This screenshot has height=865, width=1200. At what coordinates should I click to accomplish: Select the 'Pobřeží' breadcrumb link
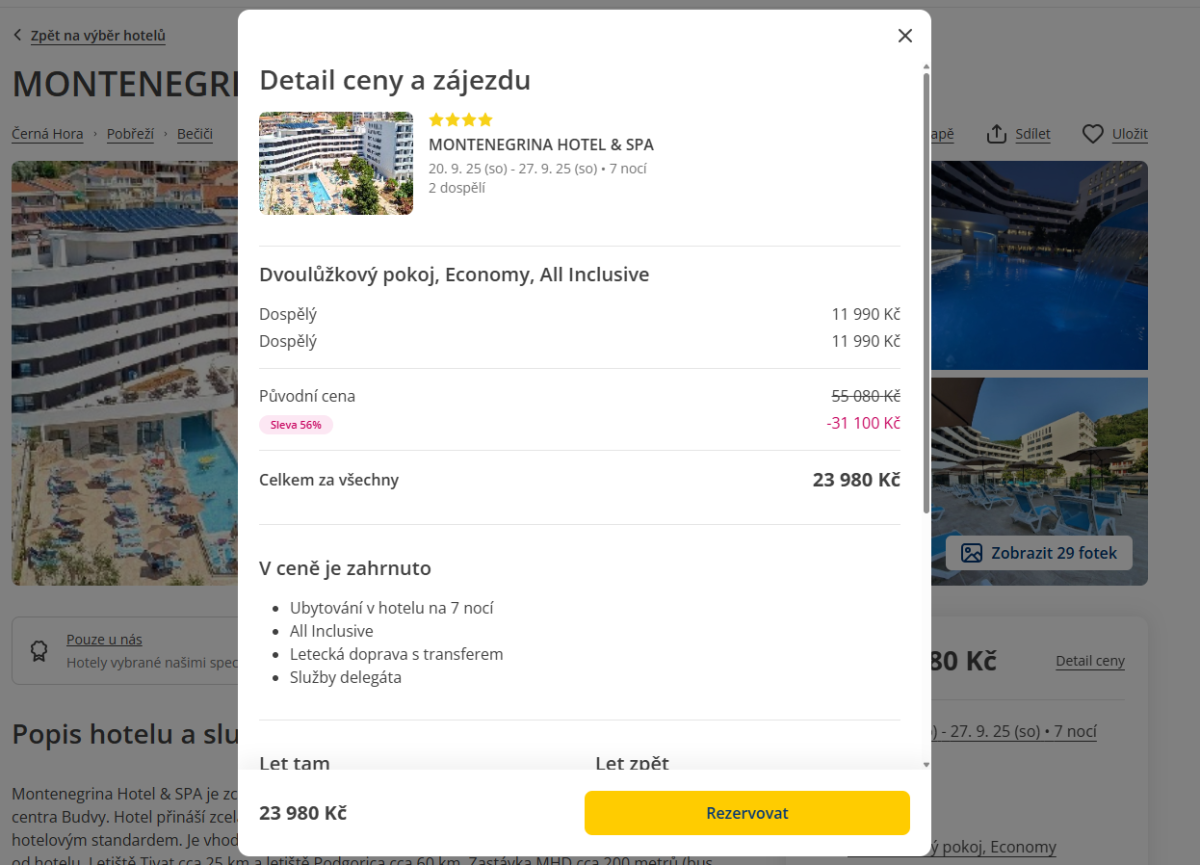pos(130,134)
